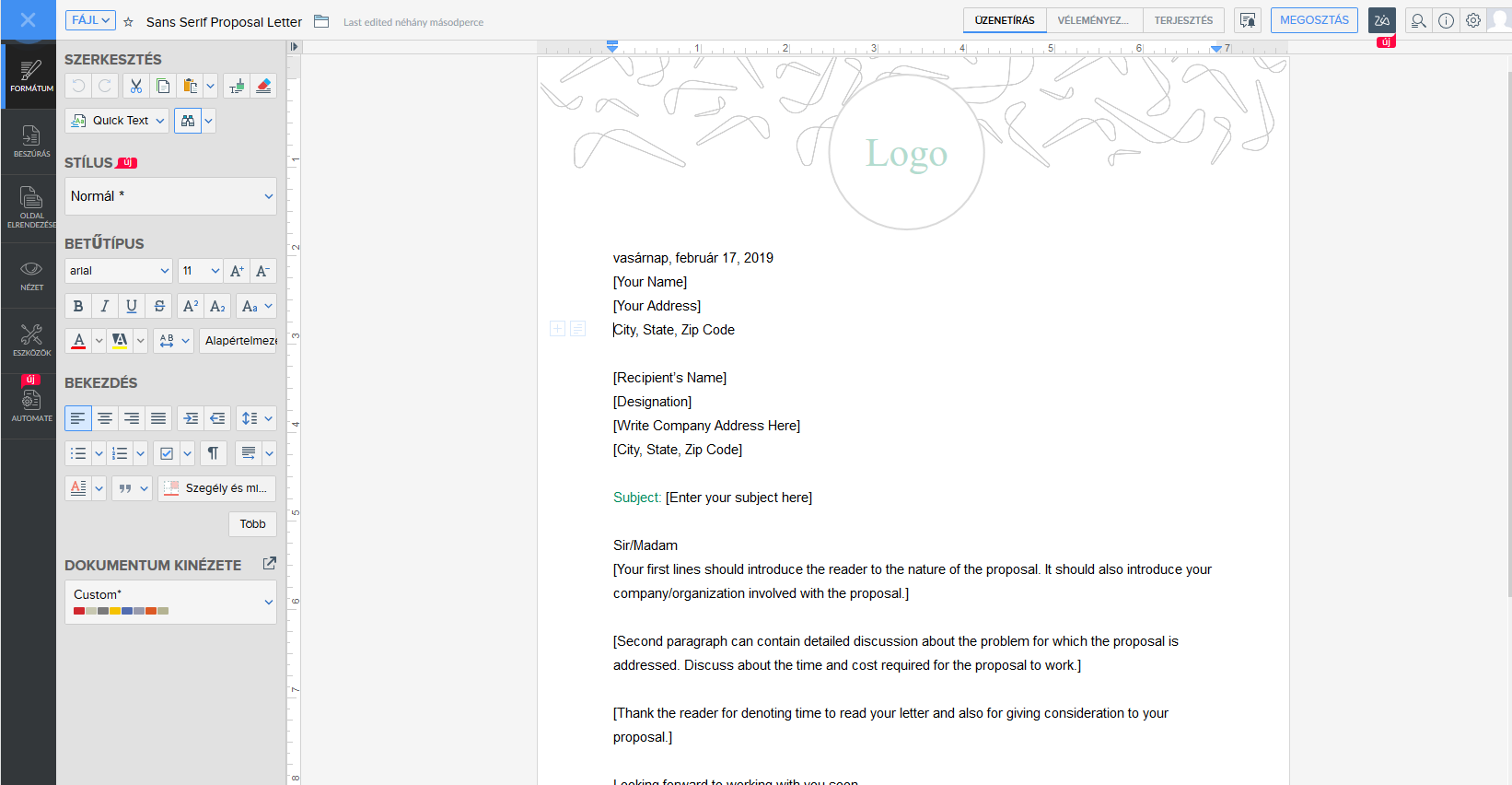Viewport: 1512px width, 785px height.
Task: Toggle center paragraph alignment
Action: coord(105,418)
